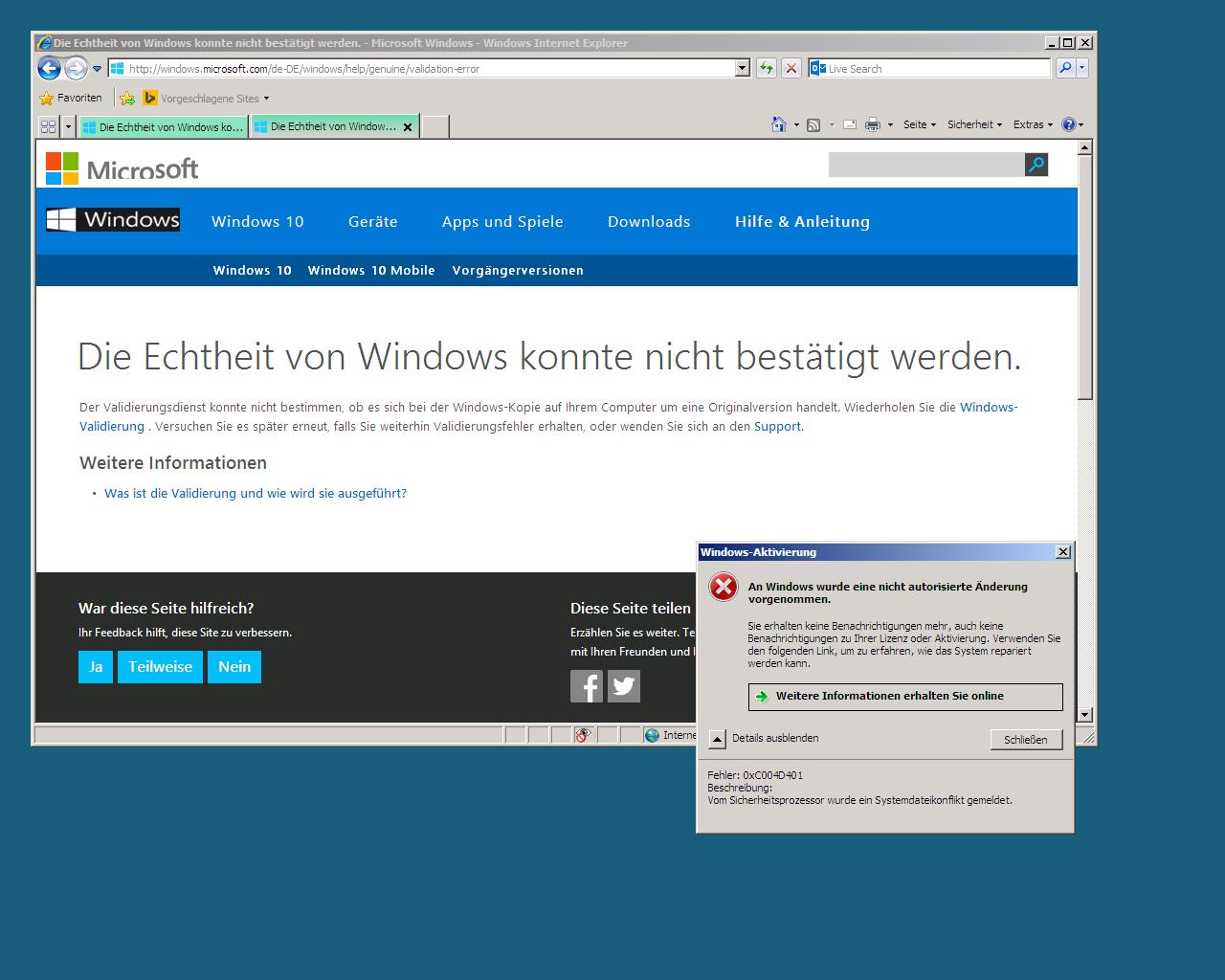Open the Favoriten star panel
Image resolution: width=1225 pixels, height=980 pixels.
70,98
